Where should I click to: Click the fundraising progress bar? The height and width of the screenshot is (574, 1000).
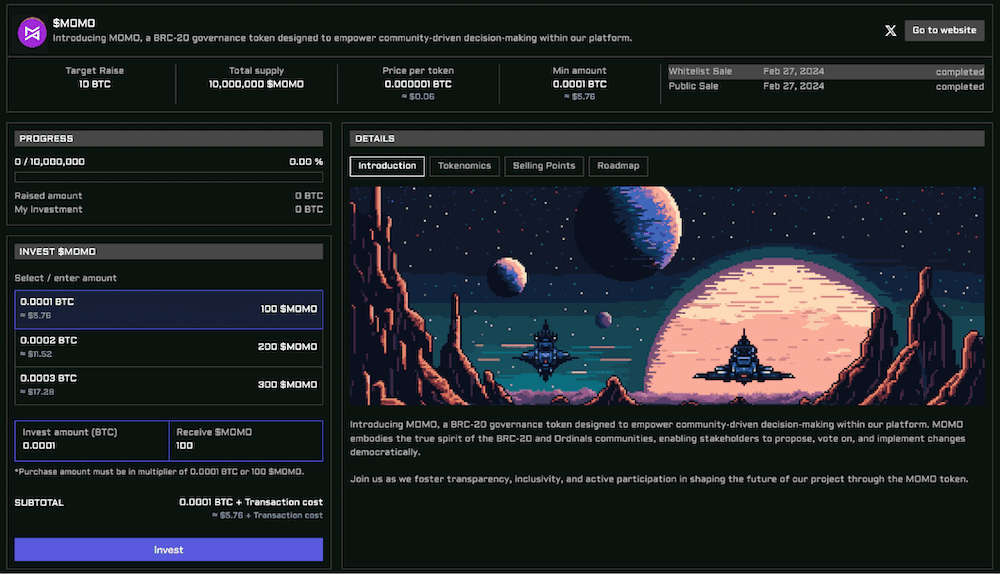[168, 177]
